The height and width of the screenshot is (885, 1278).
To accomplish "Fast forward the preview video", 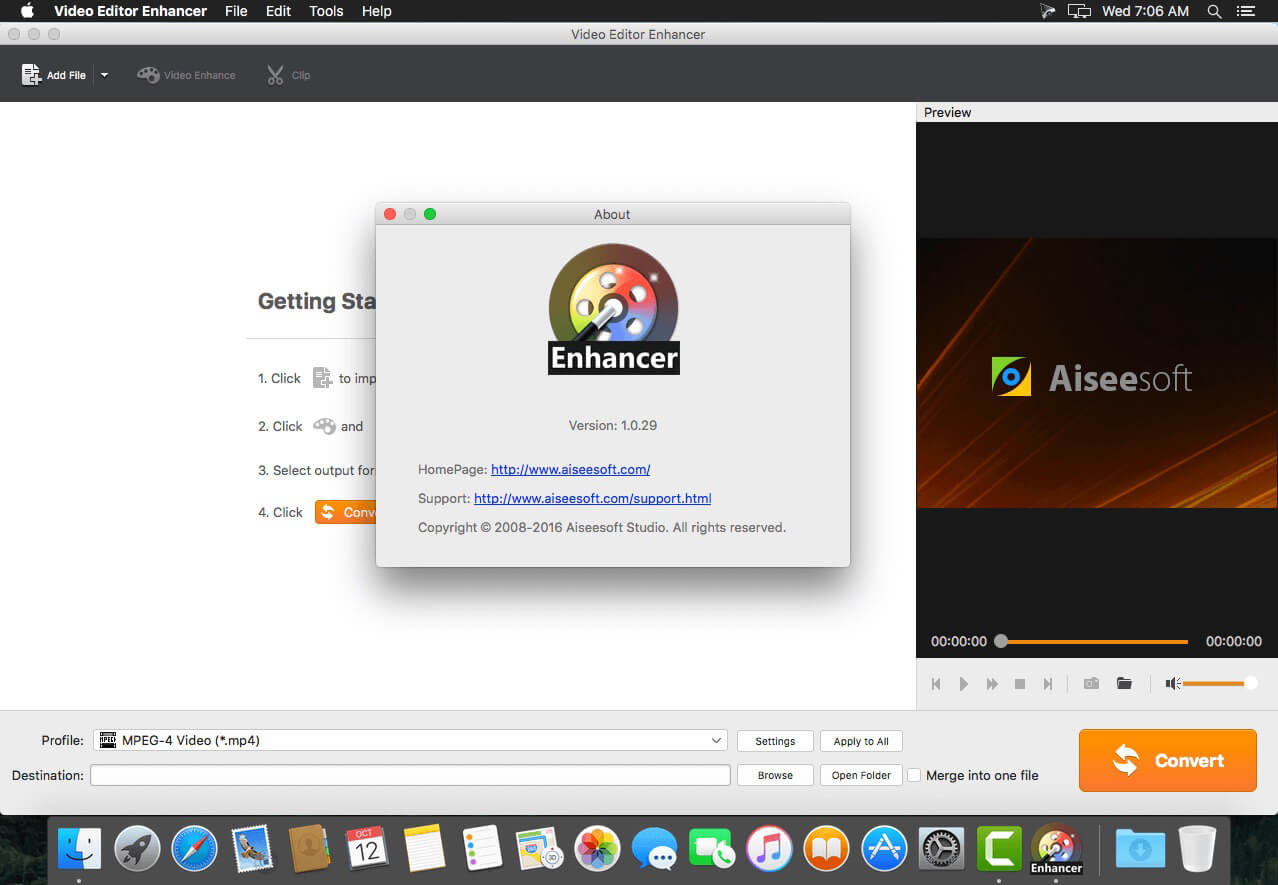I will [992, 684].
